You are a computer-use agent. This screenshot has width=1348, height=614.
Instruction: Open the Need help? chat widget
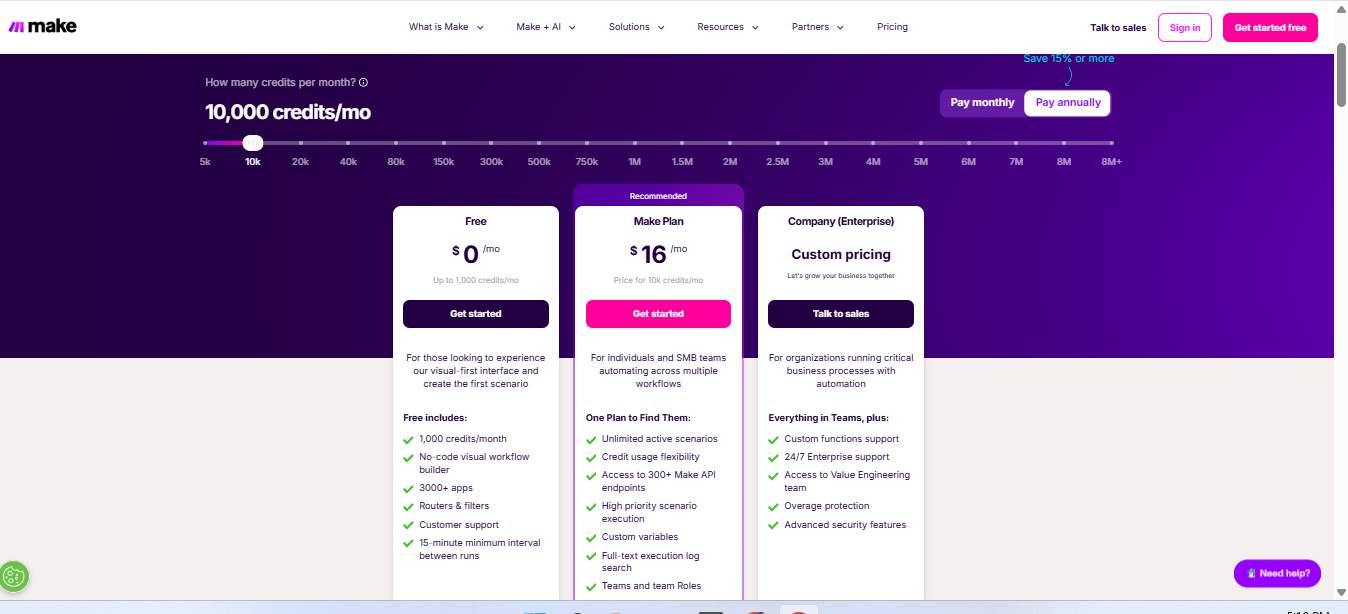pos(1277,573)
